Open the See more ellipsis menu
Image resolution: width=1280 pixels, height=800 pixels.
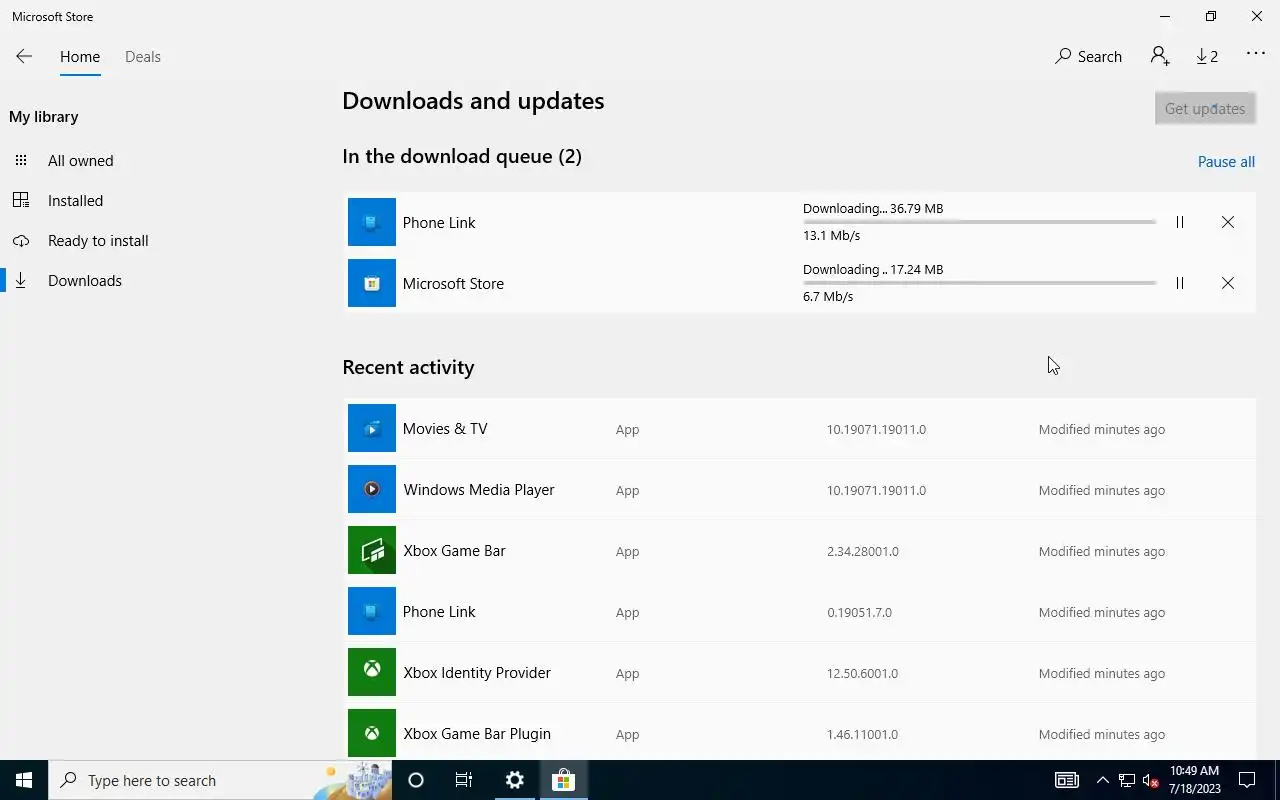[1256, 54]
